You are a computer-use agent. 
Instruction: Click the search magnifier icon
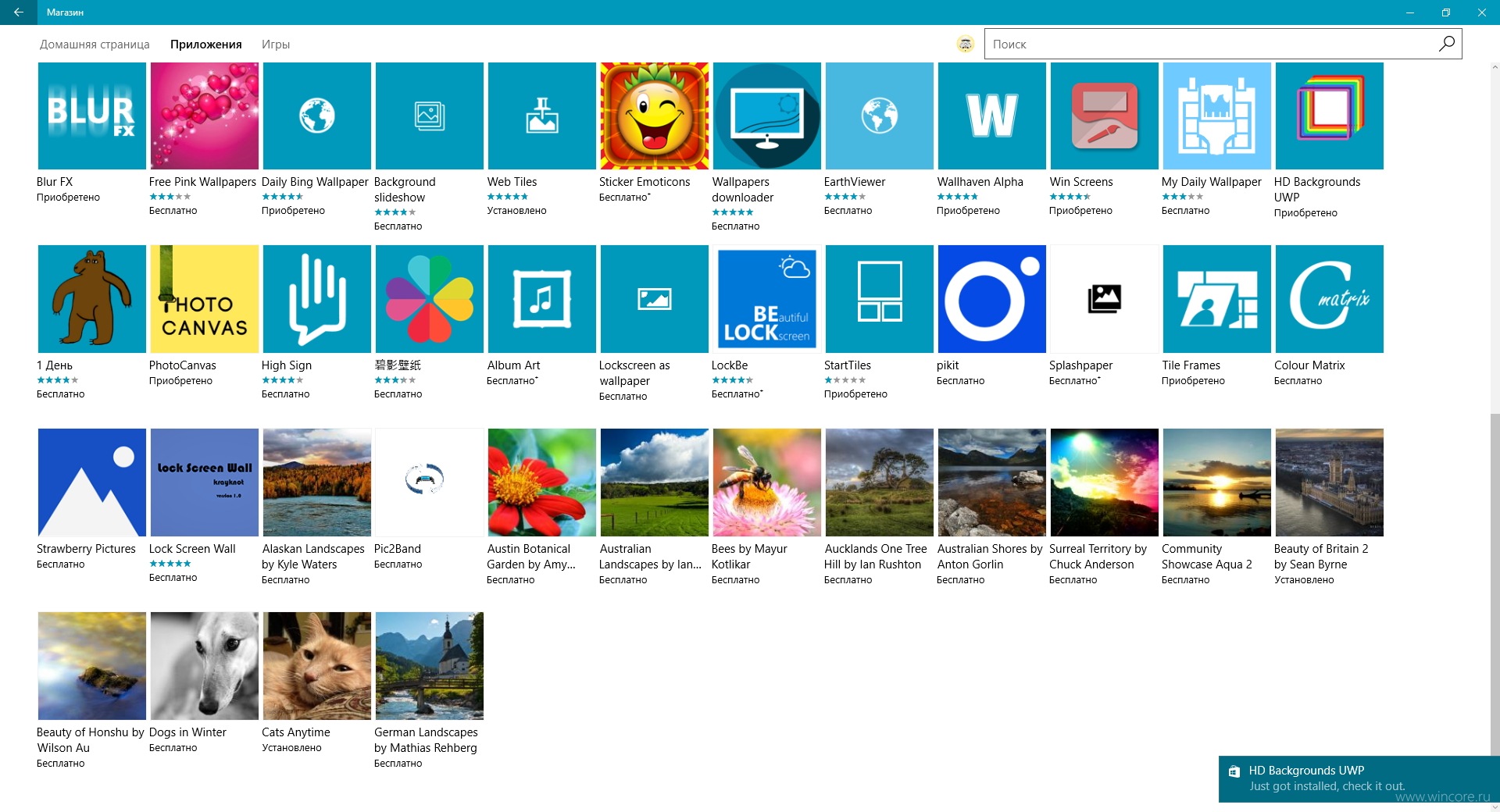coord(1447,44)
